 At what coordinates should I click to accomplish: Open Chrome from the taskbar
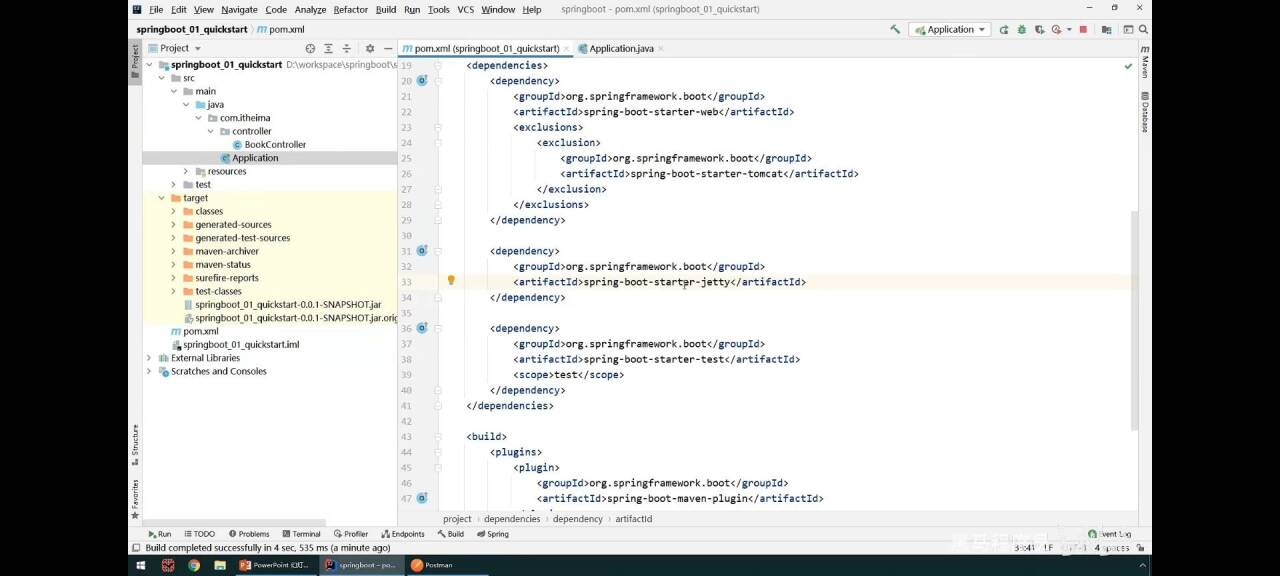194,565
